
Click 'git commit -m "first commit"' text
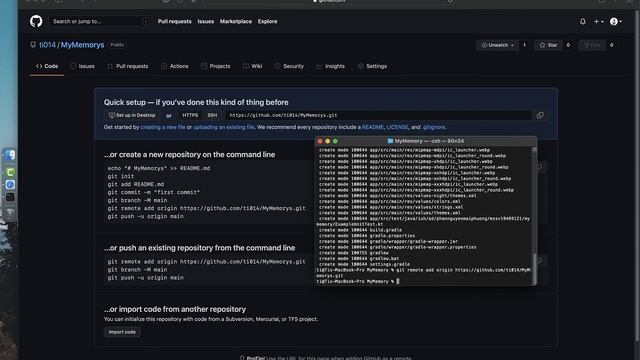tap(154, 192)
